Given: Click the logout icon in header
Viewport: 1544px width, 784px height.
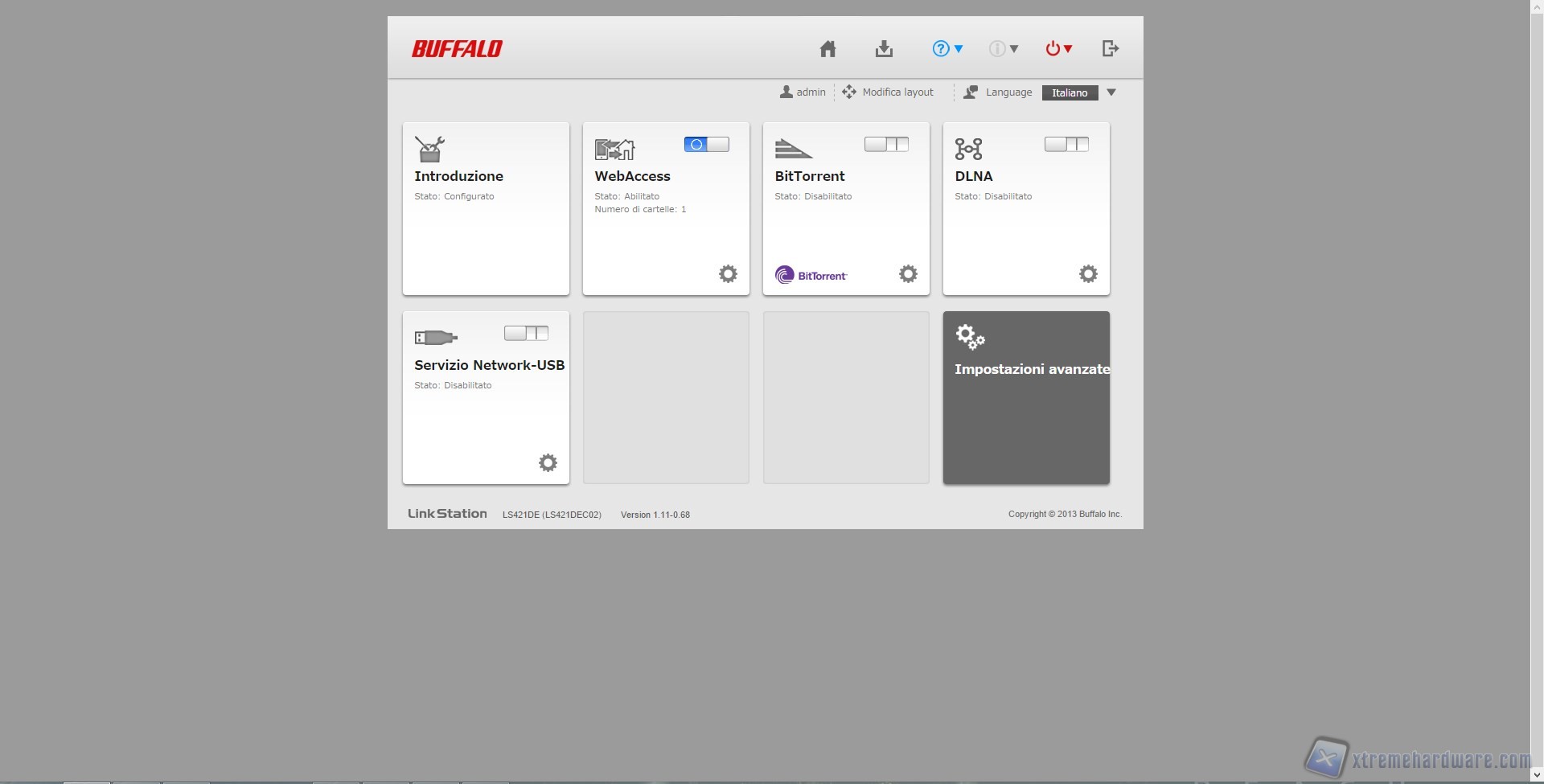Looking at the screenshot, I should 1110,49.
